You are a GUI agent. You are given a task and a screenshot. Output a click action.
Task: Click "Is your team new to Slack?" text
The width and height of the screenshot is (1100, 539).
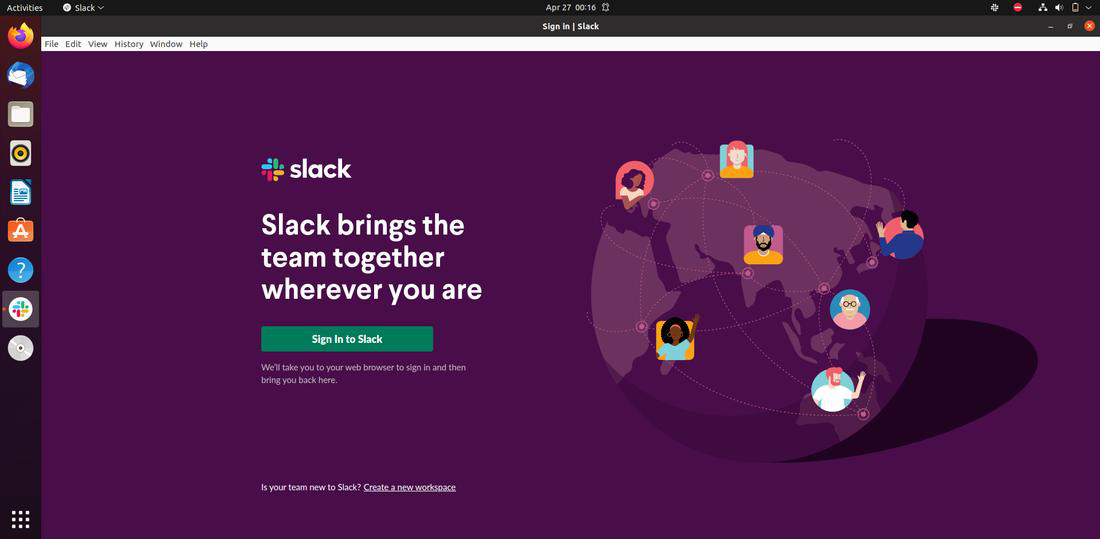tap(311, 487)
